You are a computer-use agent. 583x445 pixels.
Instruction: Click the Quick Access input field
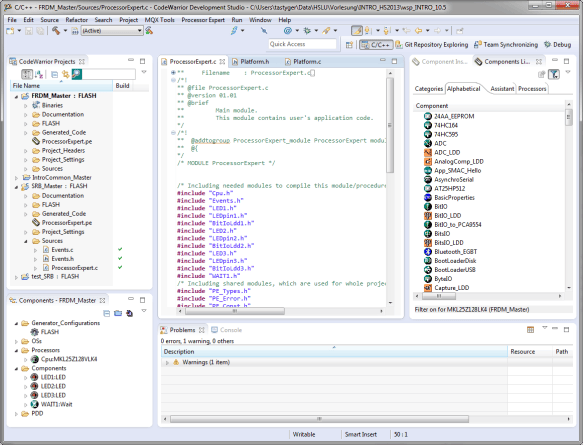pos(302,44)
